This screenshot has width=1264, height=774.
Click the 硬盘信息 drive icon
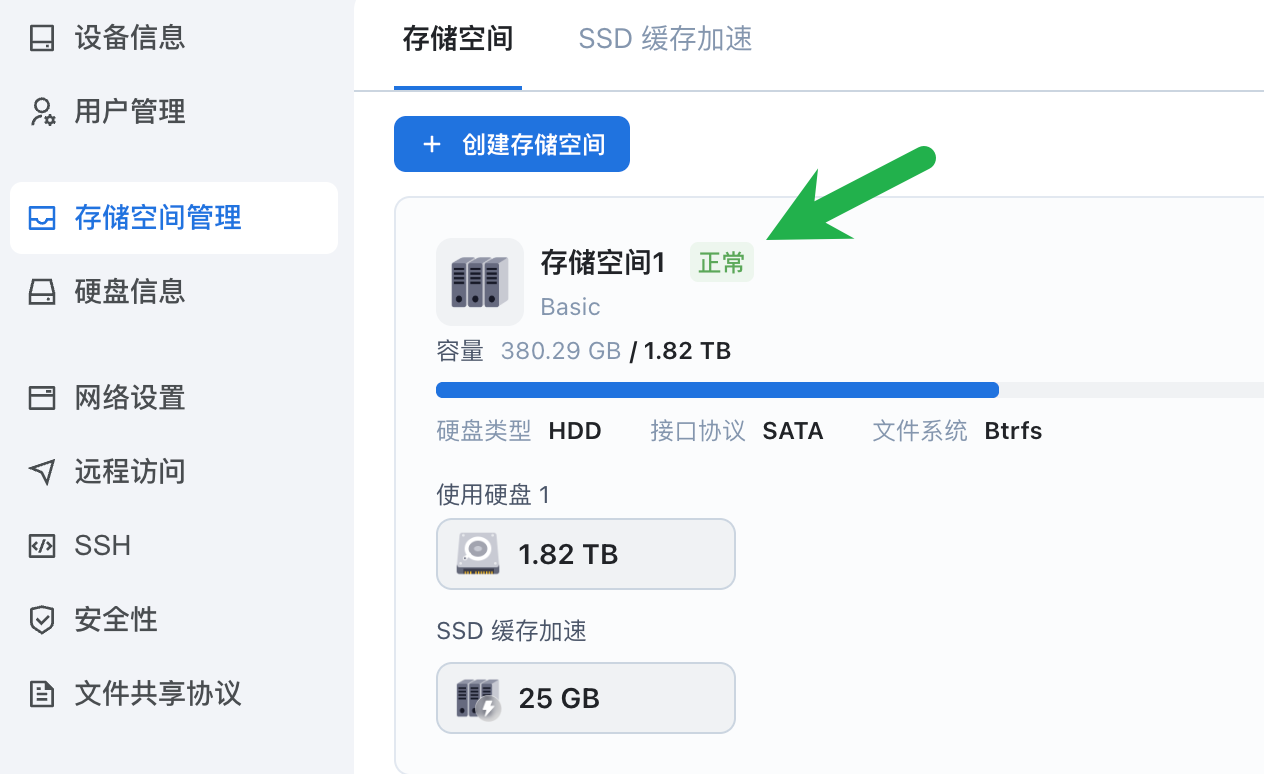point(41,292)
